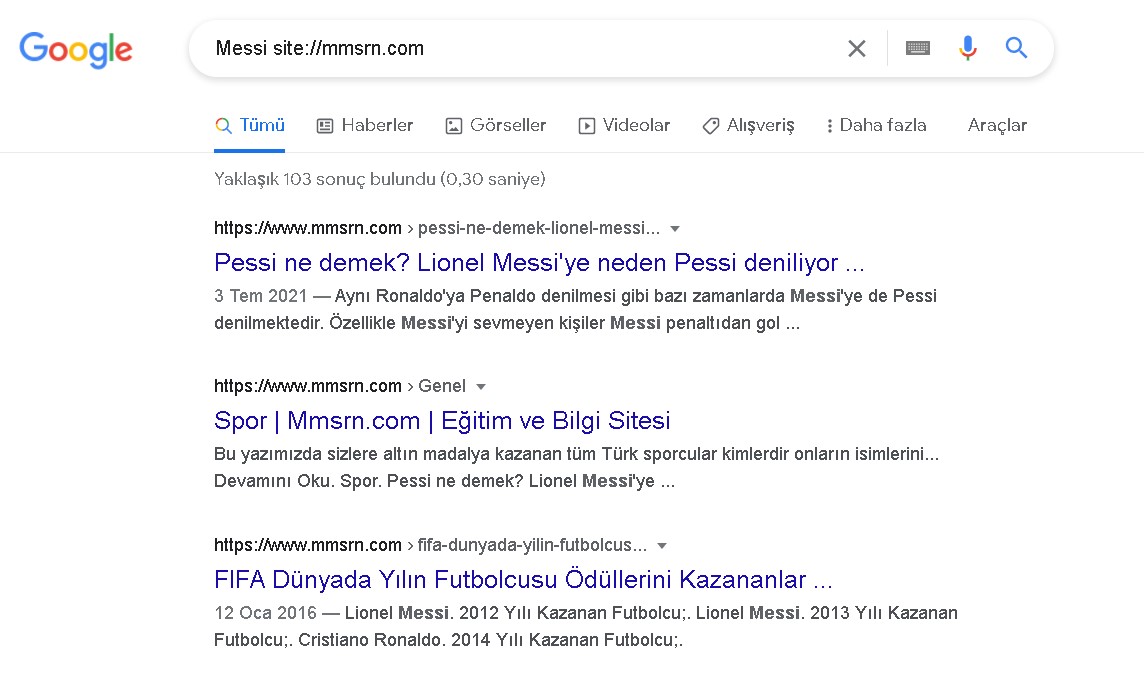Click the '12 Oca 2016' snippet date
Screen dimensions: 1144x681
click(x=266, y=613)
